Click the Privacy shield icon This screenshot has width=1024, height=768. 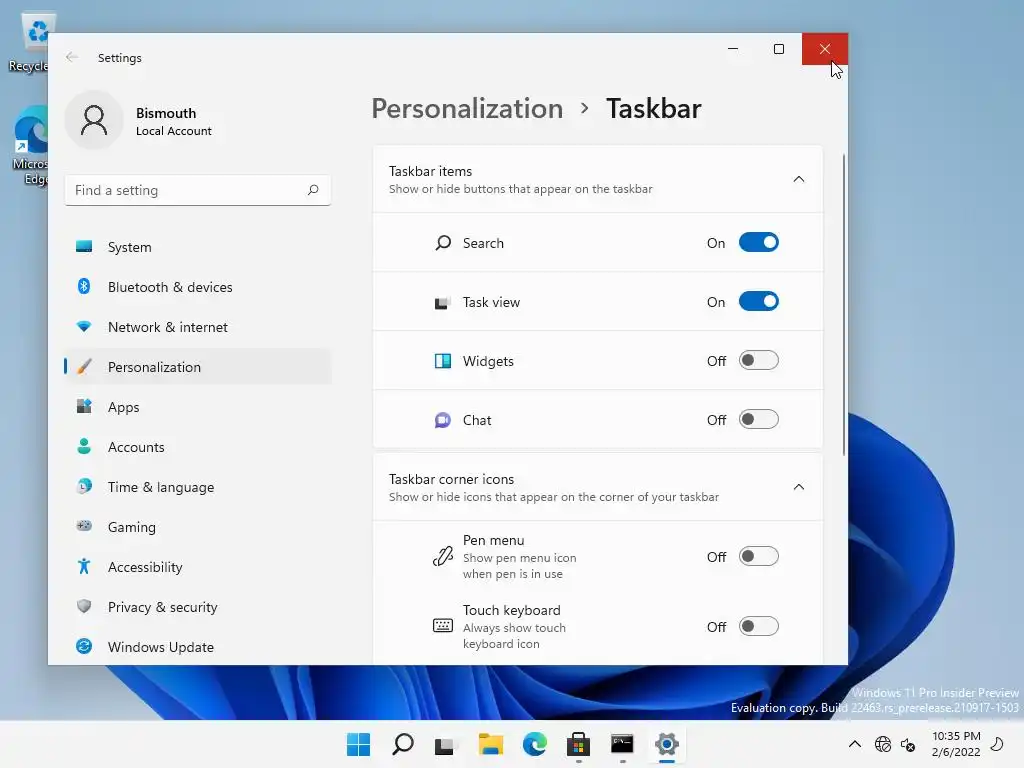[x=84, y=606]
